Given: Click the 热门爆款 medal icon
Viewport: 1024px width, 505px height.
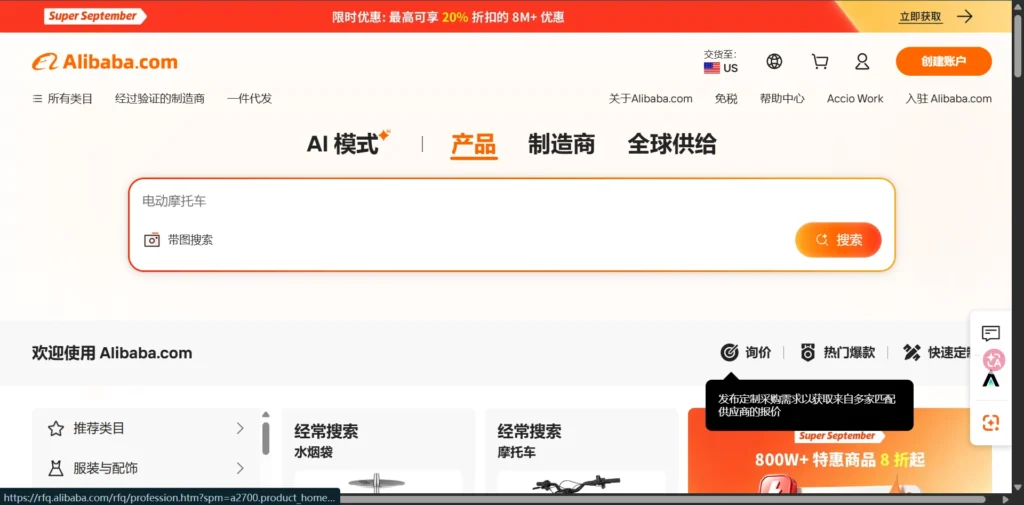Looking at the screenshot, I should pyautogui.click(x=808, y=353).
